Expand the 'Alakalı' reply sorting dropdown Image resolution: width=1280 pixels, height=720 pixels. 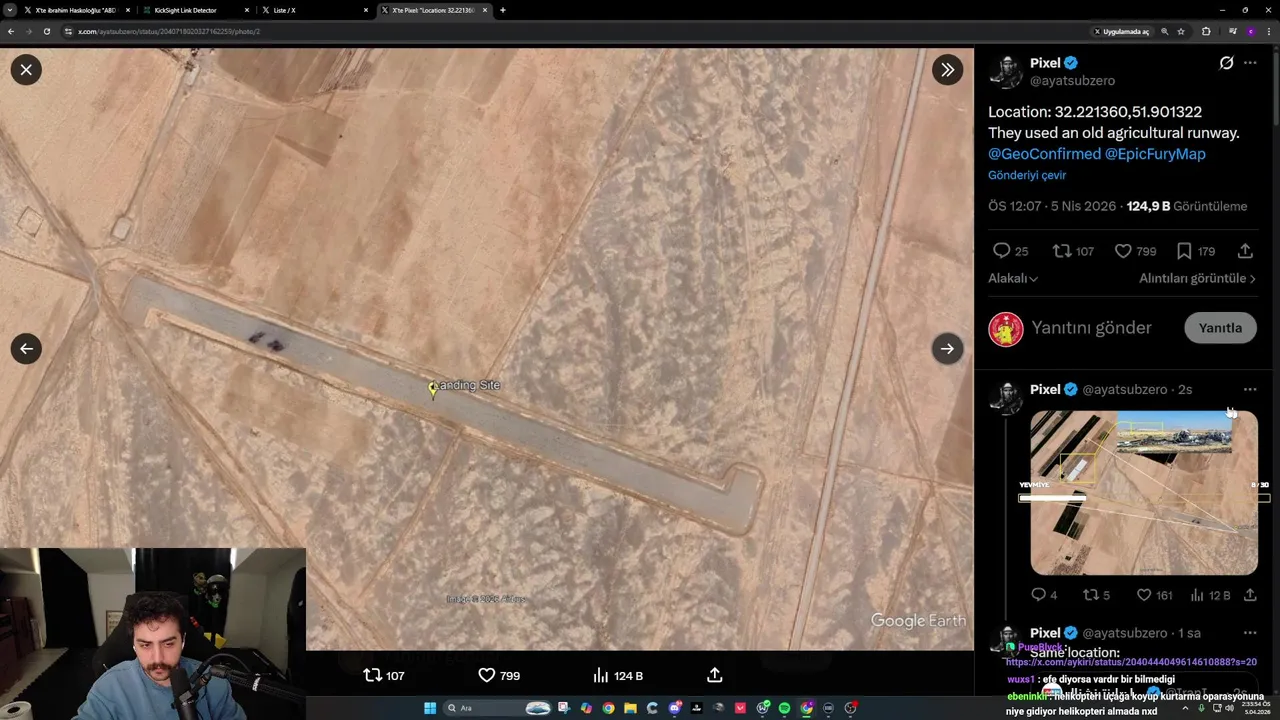(x=1013, y=278)
